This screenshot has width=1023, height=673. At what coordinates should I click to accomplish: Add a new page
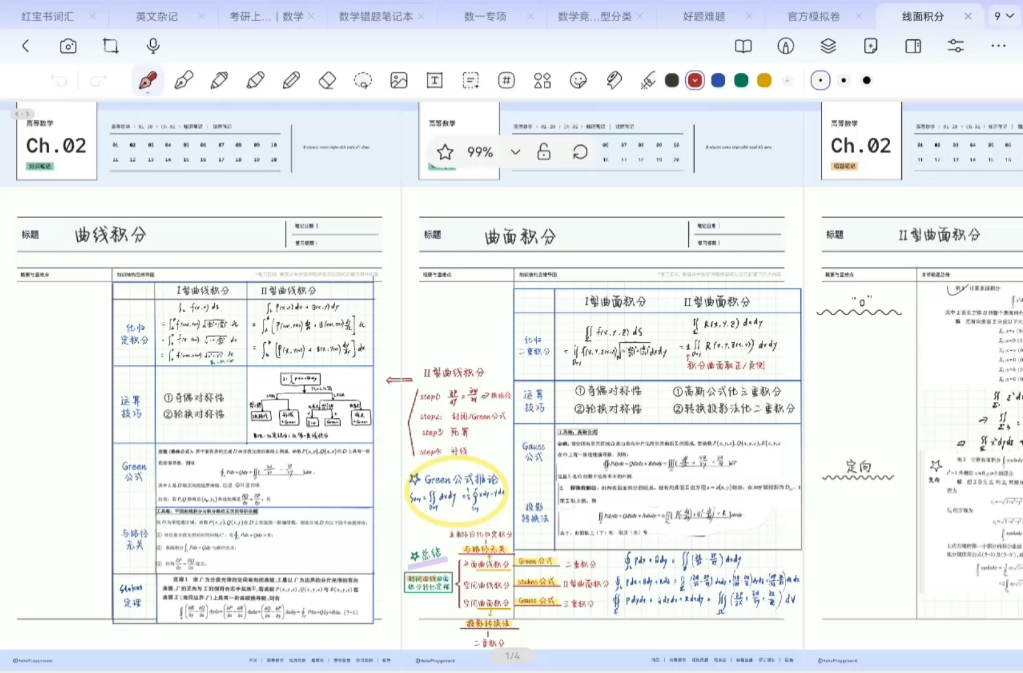coord(870,46)
